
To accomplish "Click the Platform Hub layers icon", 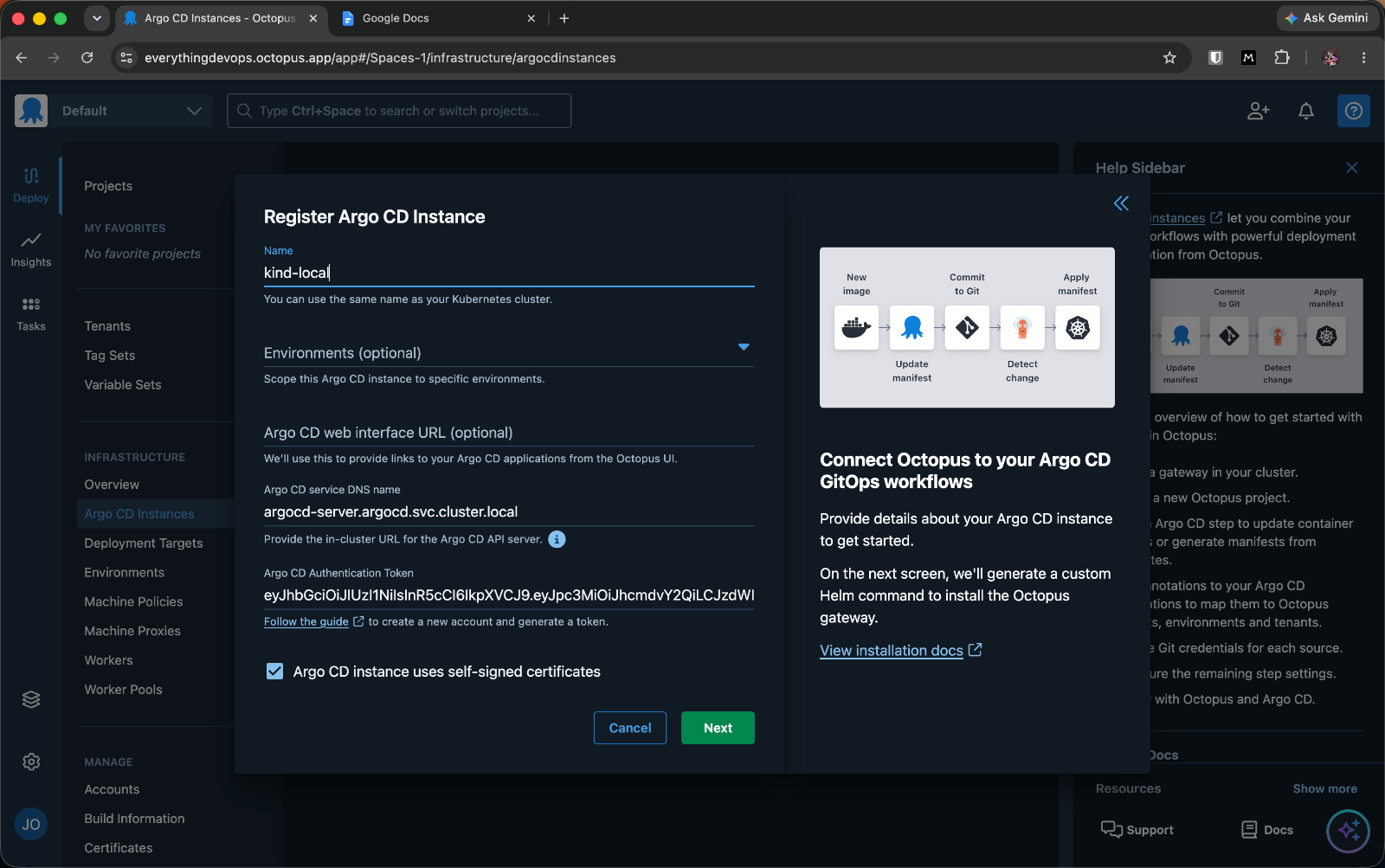I will coord(31,699).
